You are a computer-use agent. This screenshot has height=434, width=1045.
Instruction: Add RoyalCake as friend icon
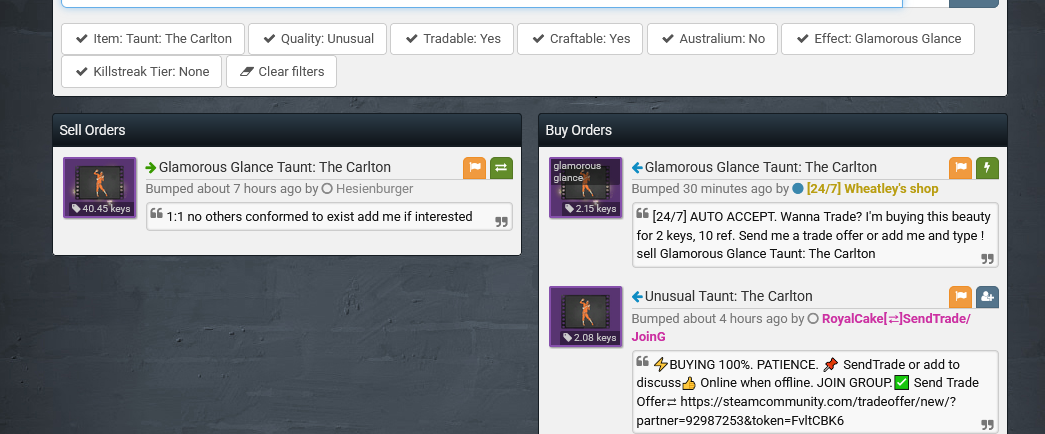pos(988,297)
